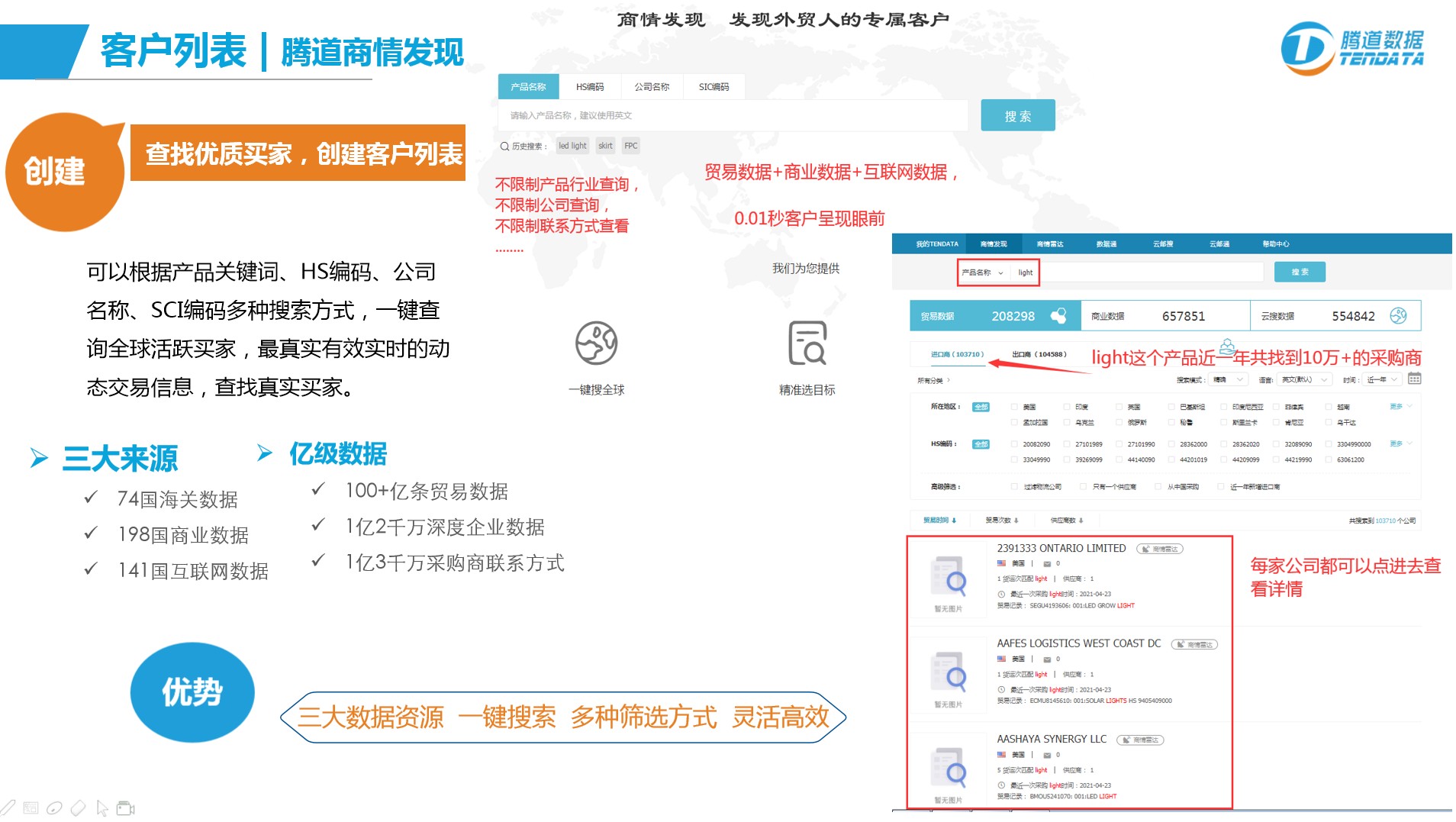
Task: Click the camera record icon
Action: pos(125,808)
